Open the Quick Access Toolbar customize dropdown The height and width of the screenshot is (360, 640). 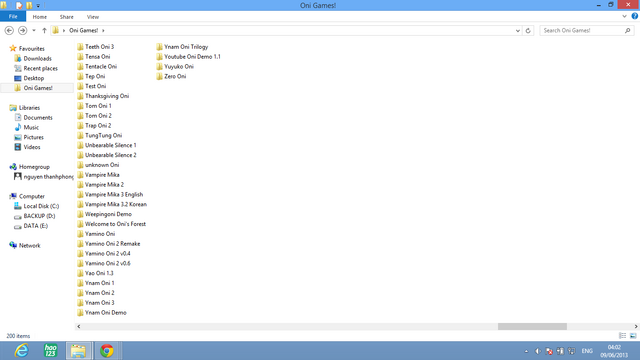pyautogui.click(x=38, y=6)
